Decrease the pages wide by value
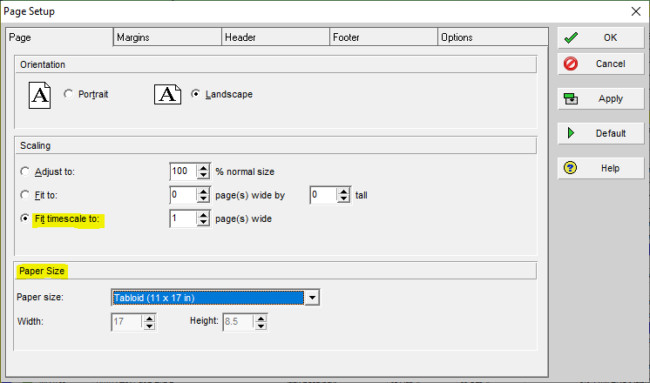This screenshot has height=383, width=650. click(204, 199)
